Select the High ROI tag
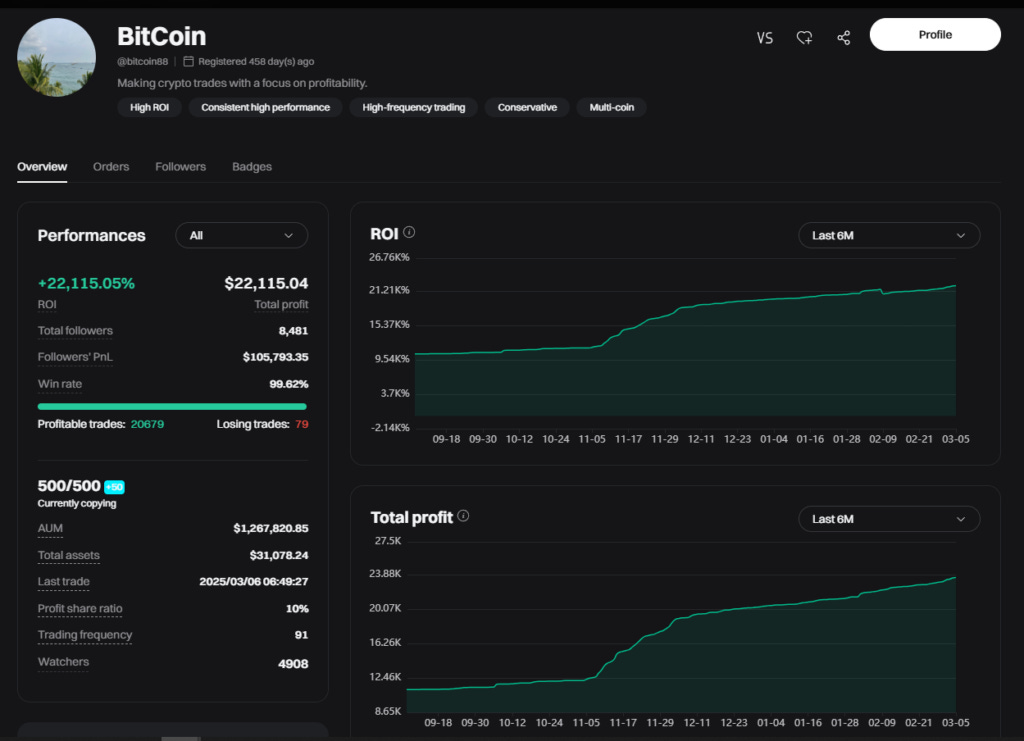1024x741 pixels. (x=150, y=107)
